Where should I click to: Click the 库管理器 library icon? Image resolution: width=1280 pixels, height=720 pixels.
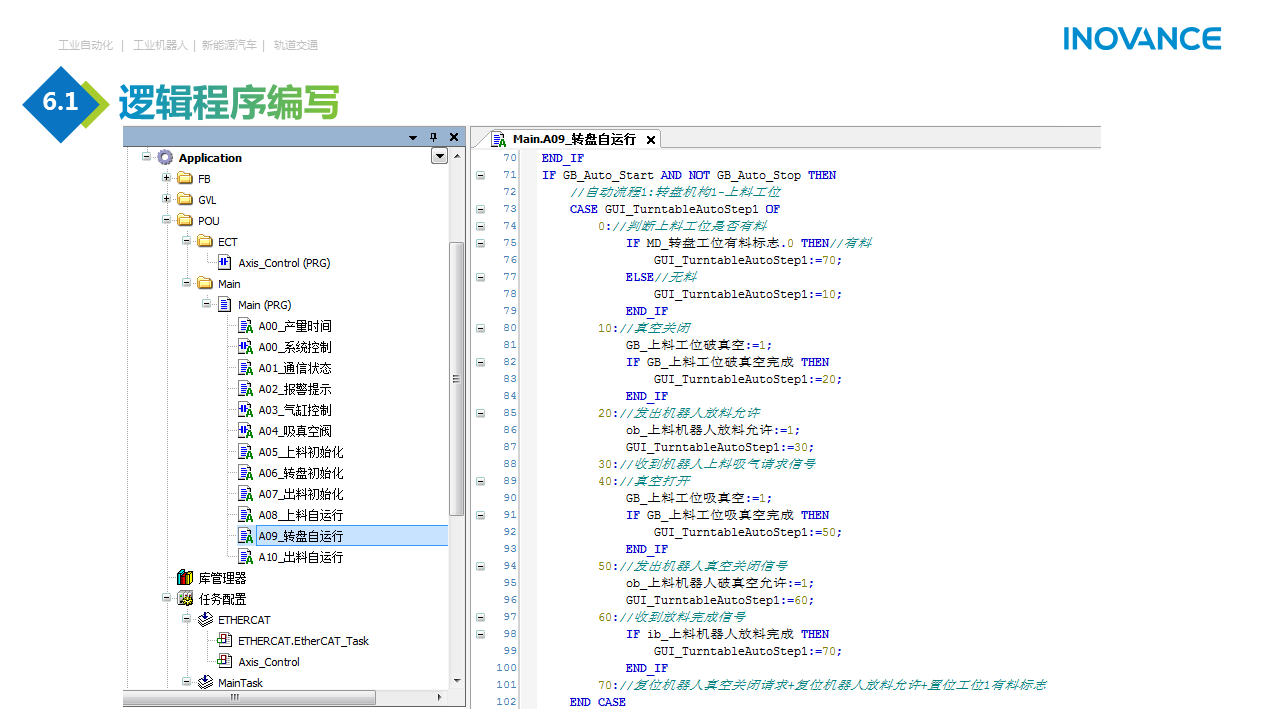pos(185,577)
